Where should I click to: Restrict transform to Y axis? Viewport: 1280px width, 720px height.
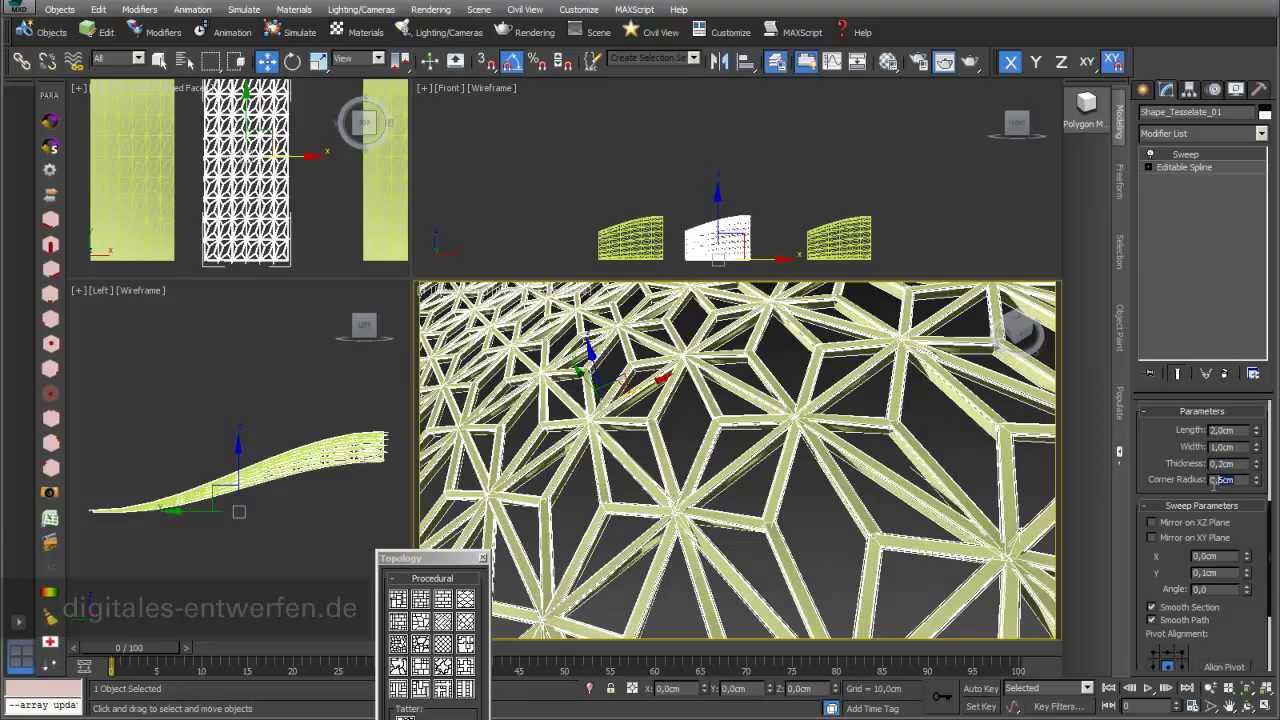tap(1036, 62)
